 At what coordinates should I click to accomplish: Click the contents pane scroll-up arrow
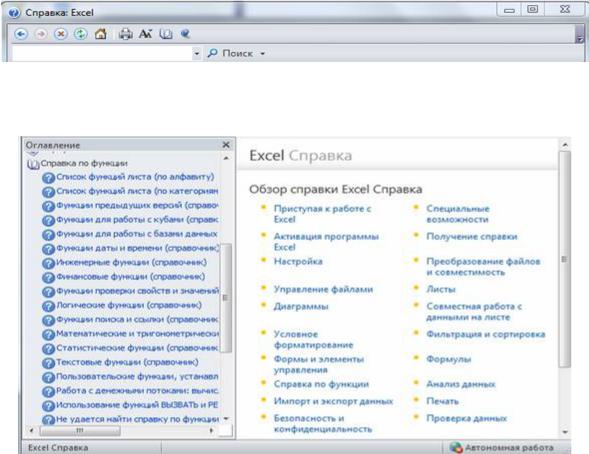tap(226, 158)
